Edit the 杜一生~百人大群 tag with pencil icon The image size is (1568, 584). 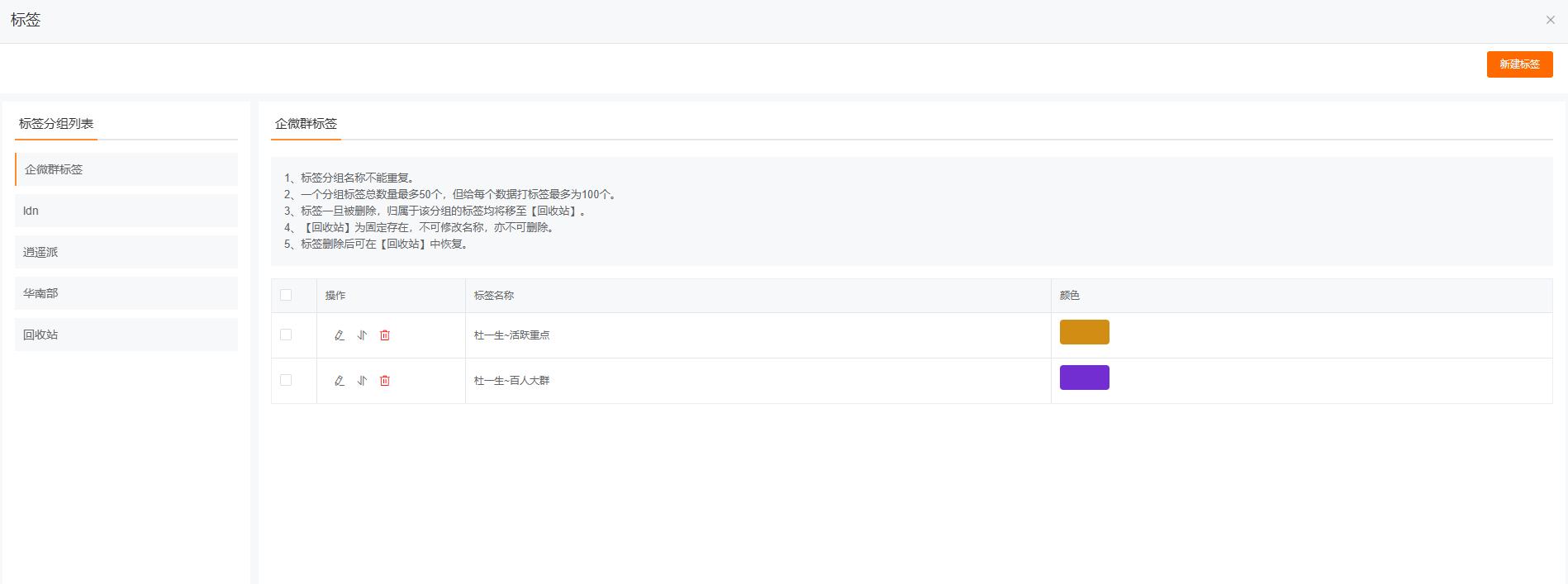[x=339, y=381]
